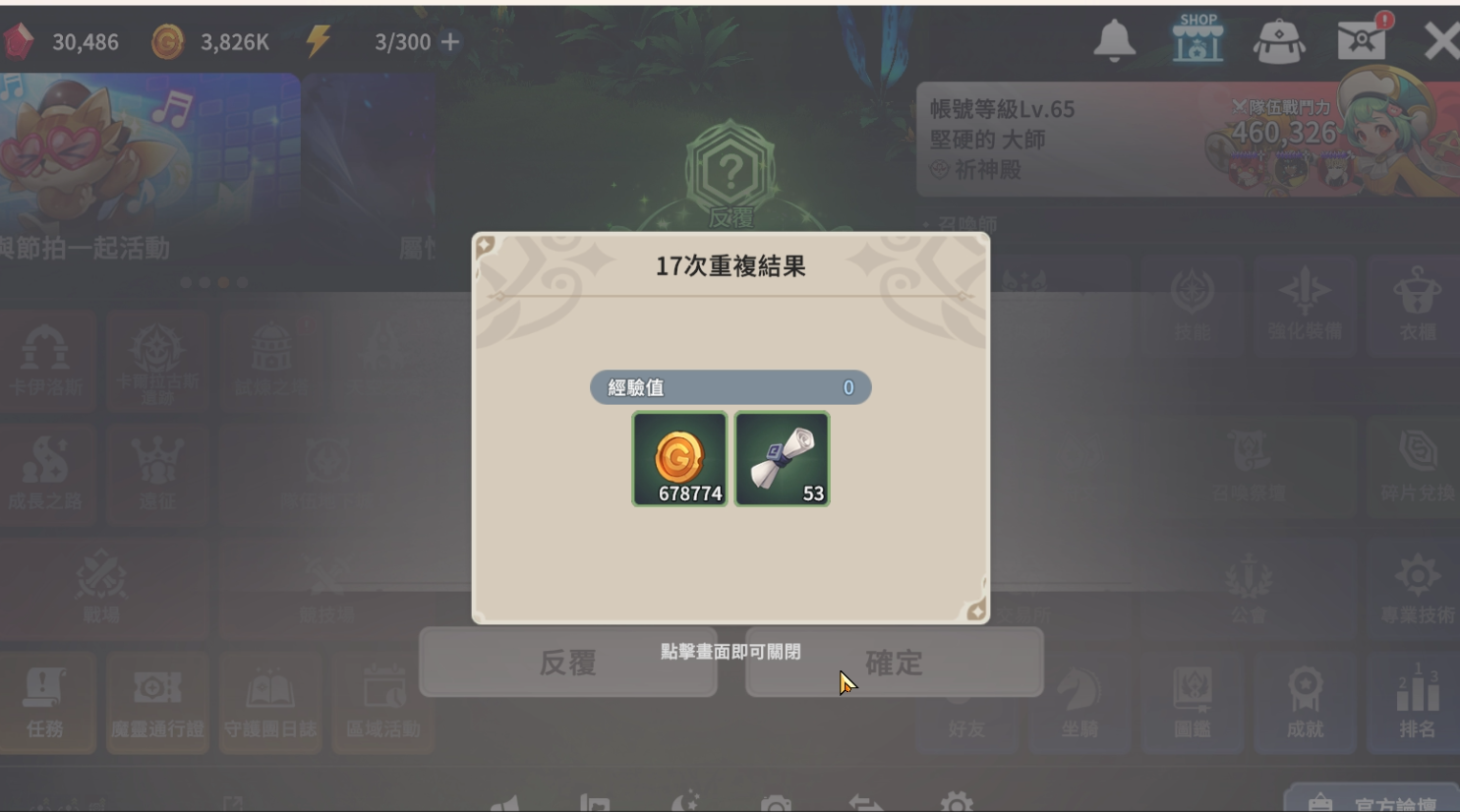Open the mail envelope icon

click(1363, 38)
